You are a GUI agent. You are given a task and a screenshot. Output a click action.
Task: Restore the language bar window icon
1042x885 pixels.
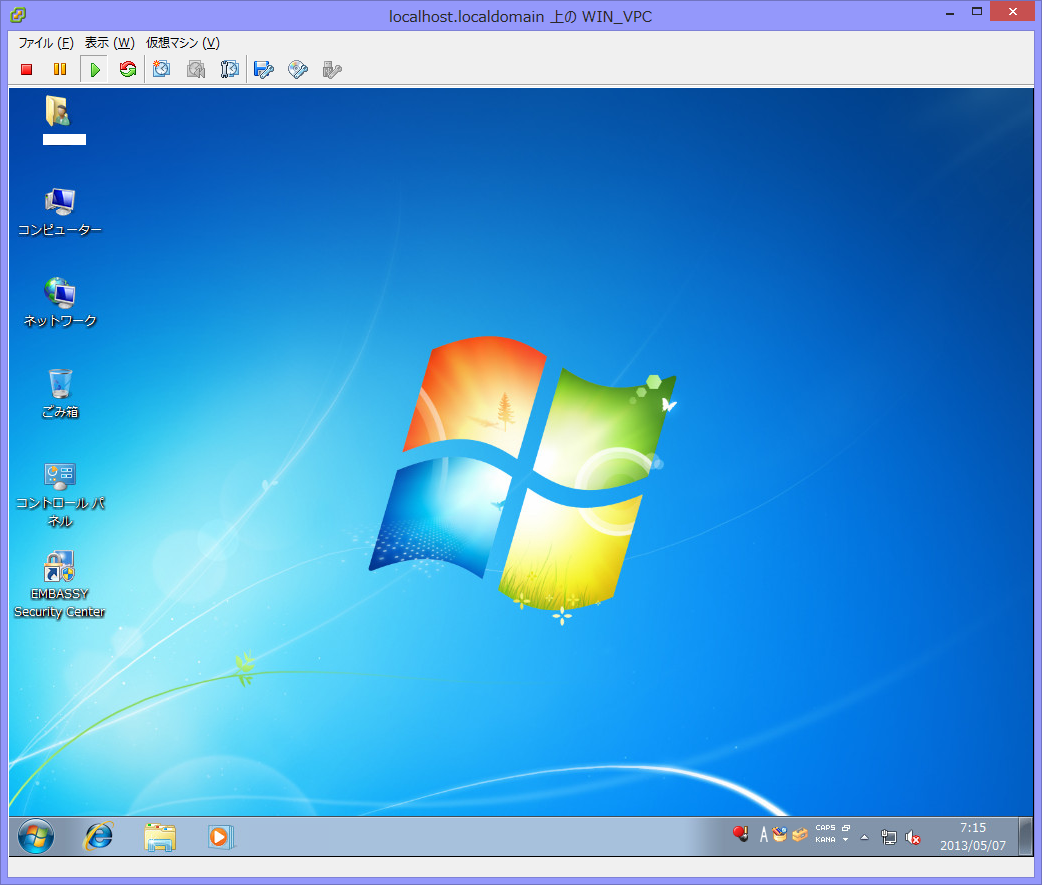[x=846, y=828]
